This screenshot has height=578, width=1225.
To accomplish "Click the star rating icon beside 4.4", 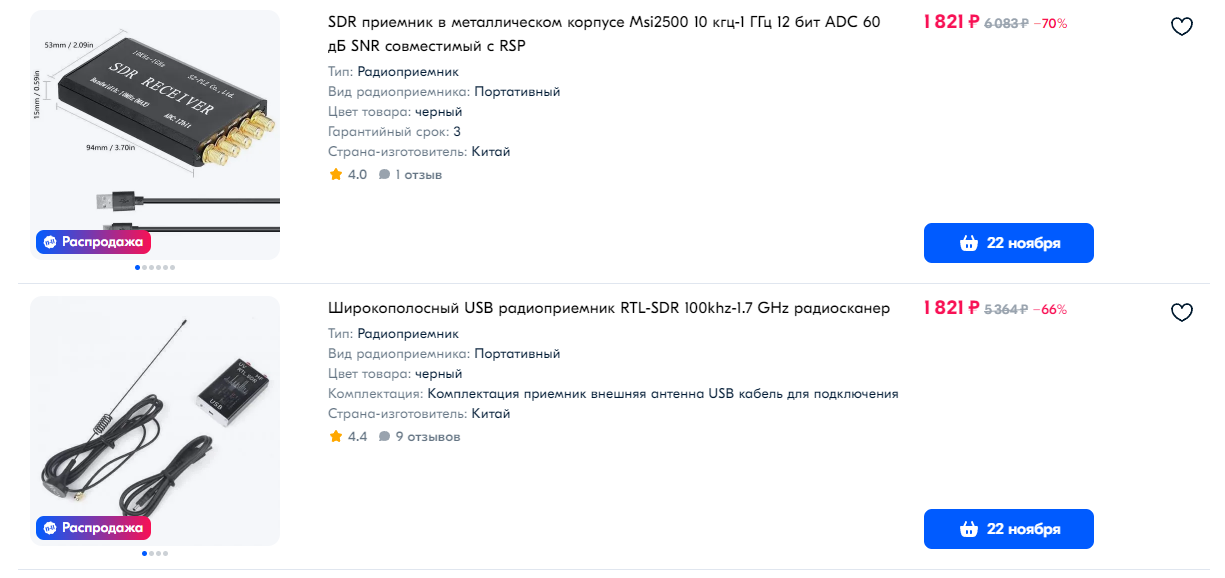I will point(335,436).
